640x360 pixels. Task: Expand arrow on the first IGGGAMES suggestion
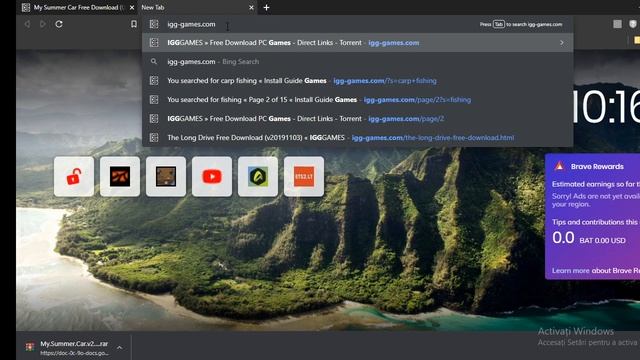(562, 42)
